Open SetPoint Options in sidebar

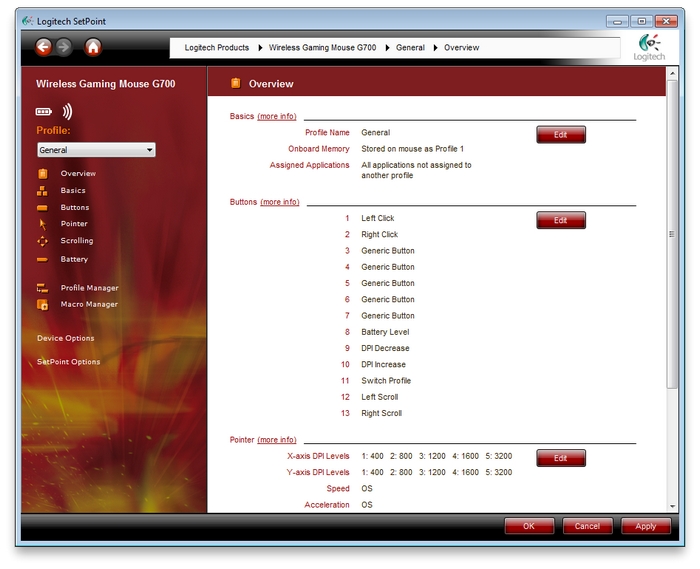(69, 362)
